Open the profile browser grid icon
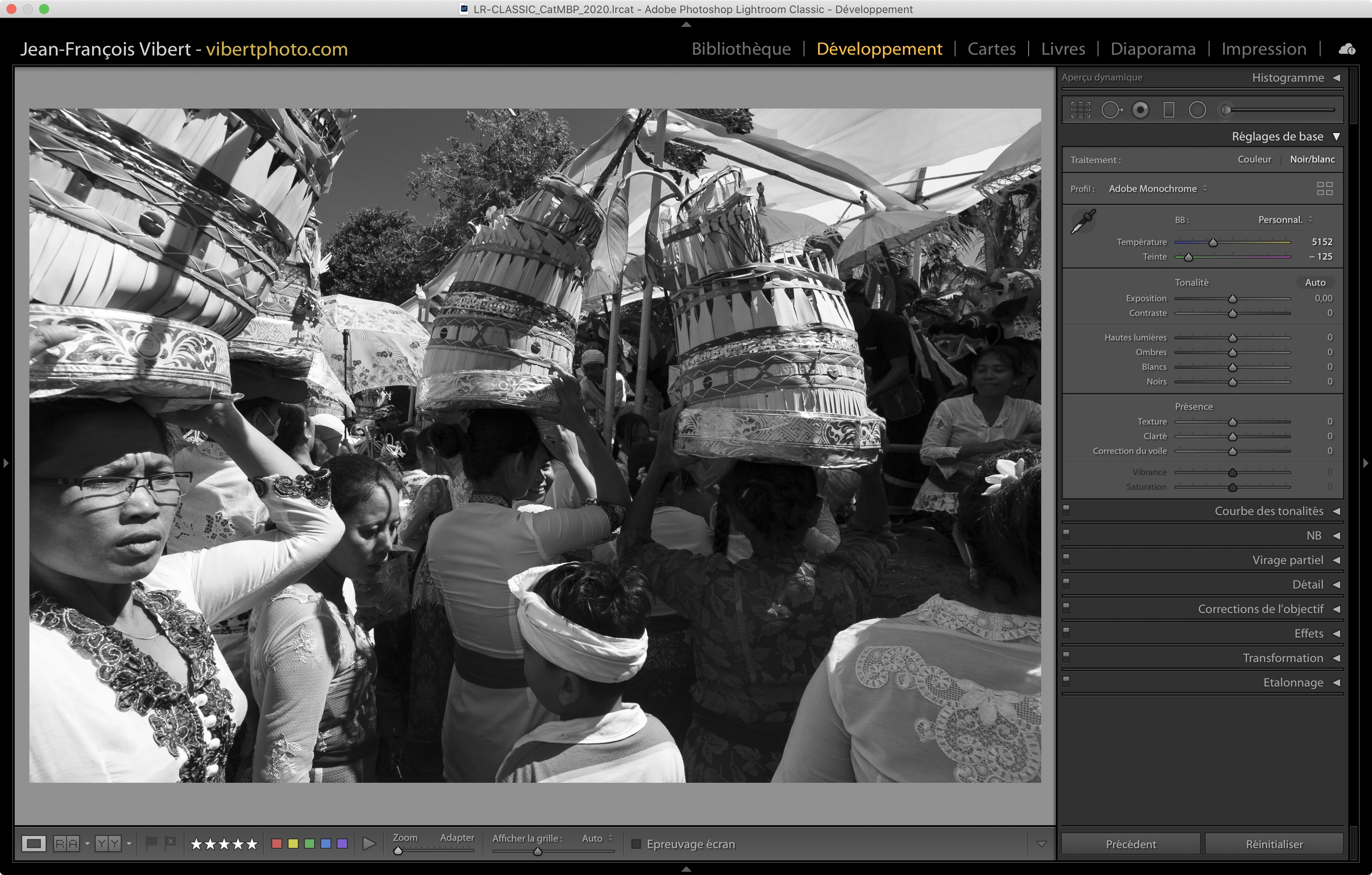 (1325, 189)
